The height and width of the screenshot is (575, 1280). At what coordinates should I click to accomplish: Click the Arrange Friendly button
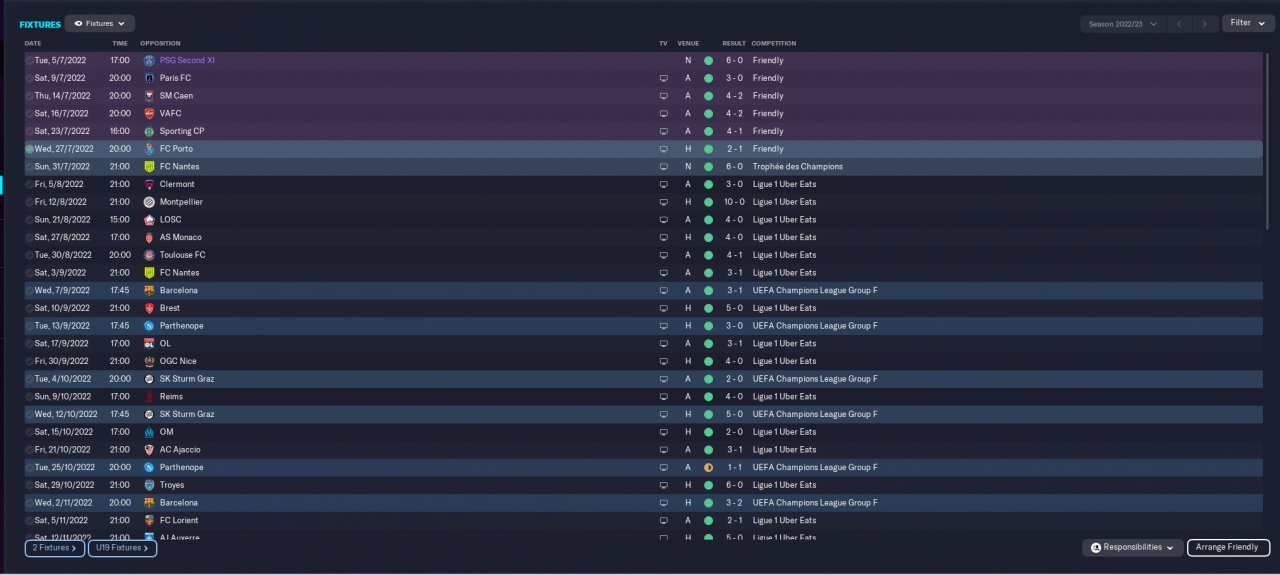coord(1228,547)
